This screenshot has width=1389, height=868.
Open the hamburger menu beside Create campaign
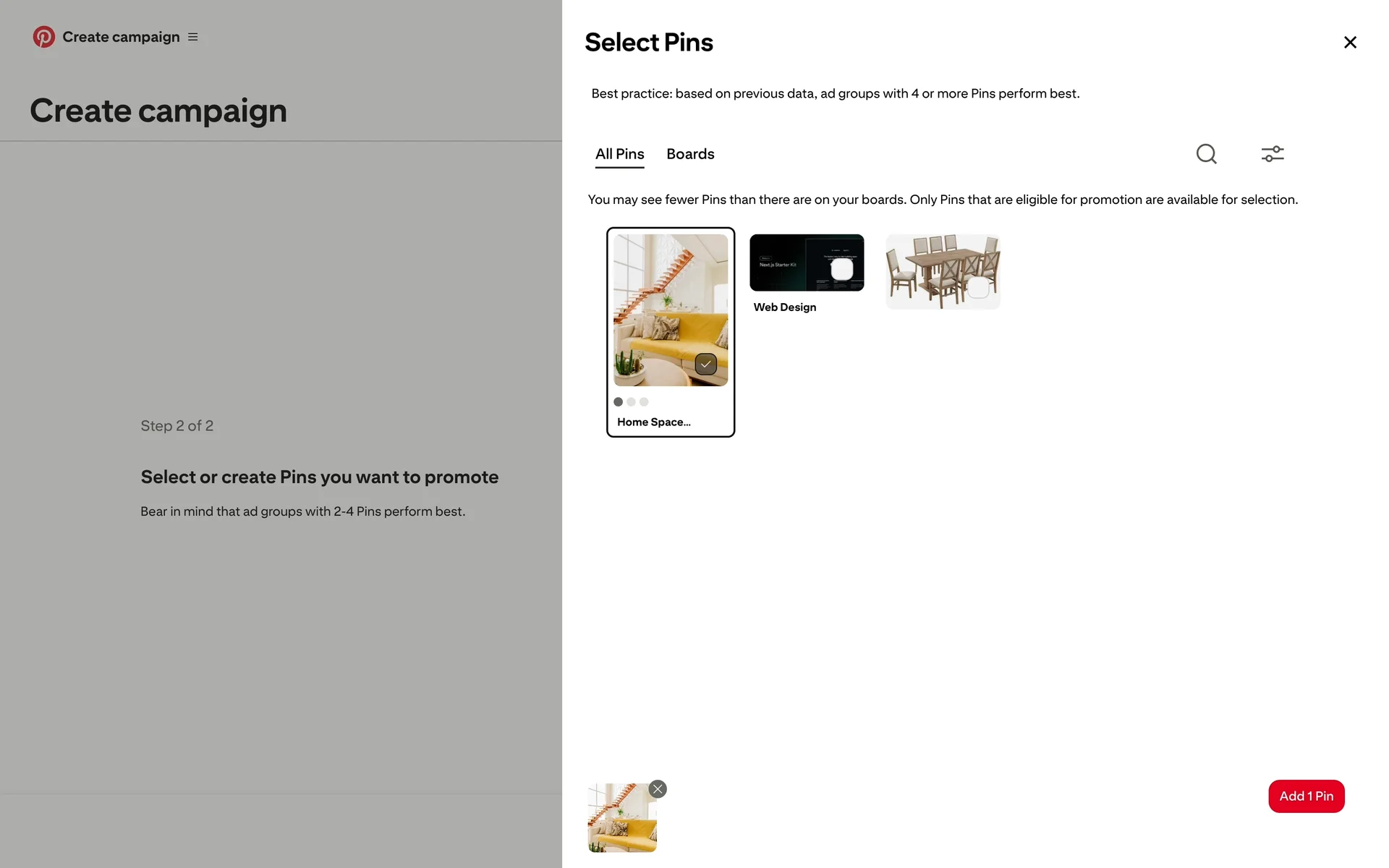tap(193, 37)
